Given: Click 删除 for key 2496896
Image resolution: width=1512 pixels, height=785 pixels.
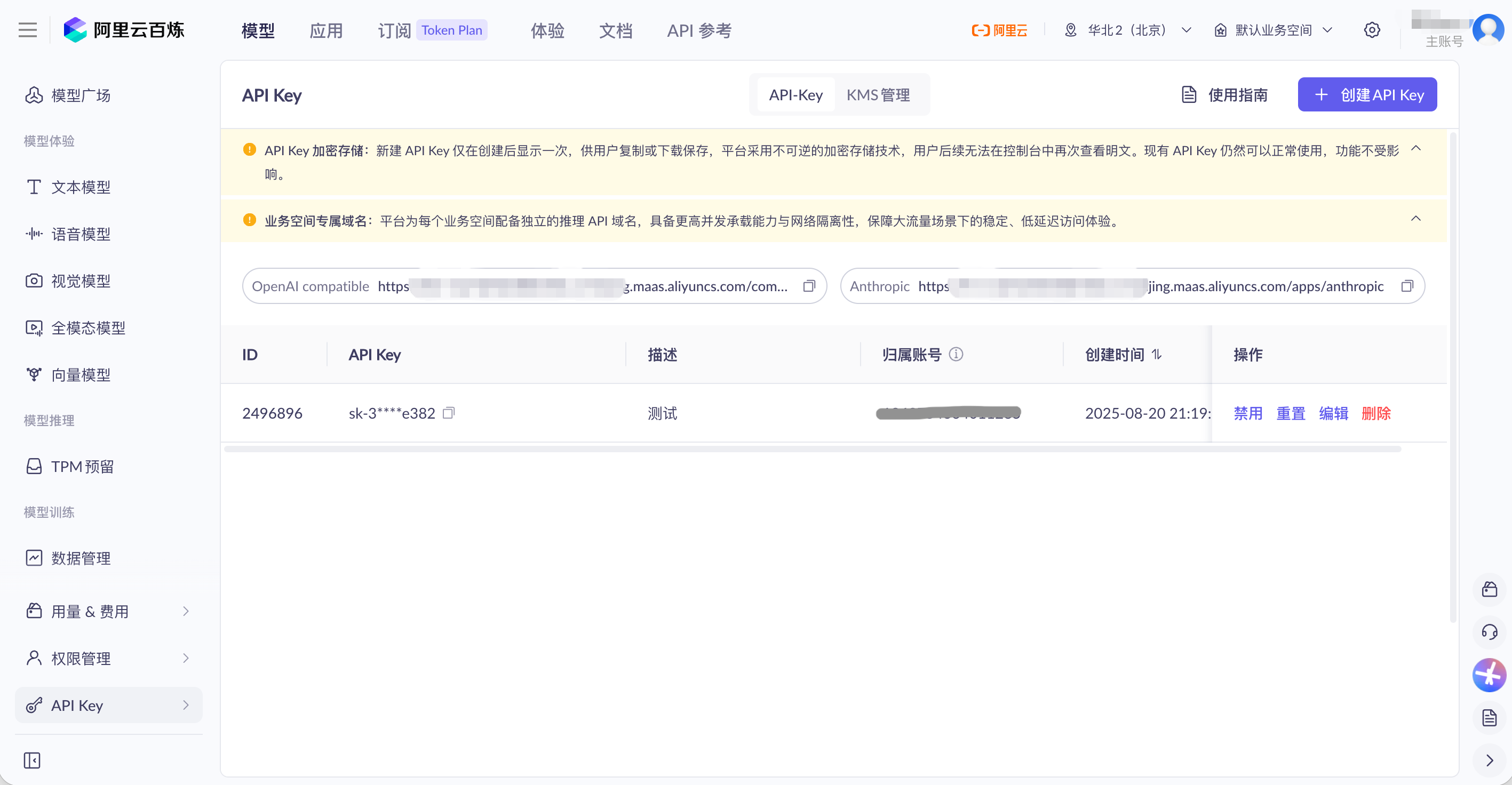Looking at the screenshot, I should coord(1376,413).
